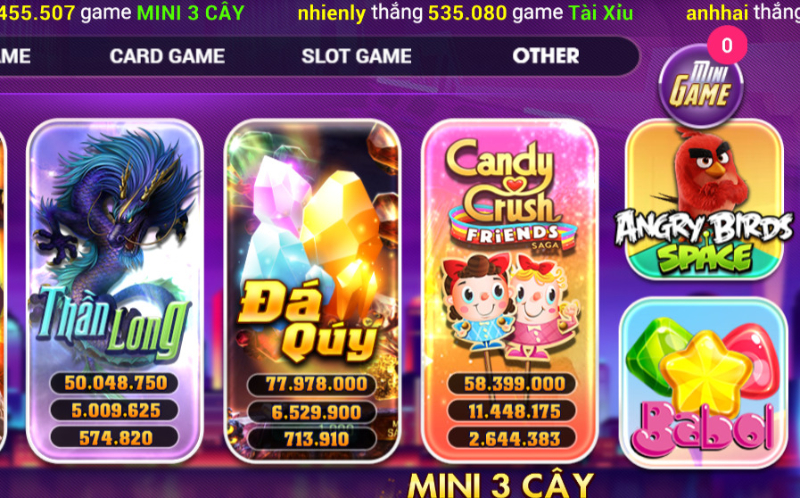Open the Babol candy game icon

(704, 383)
